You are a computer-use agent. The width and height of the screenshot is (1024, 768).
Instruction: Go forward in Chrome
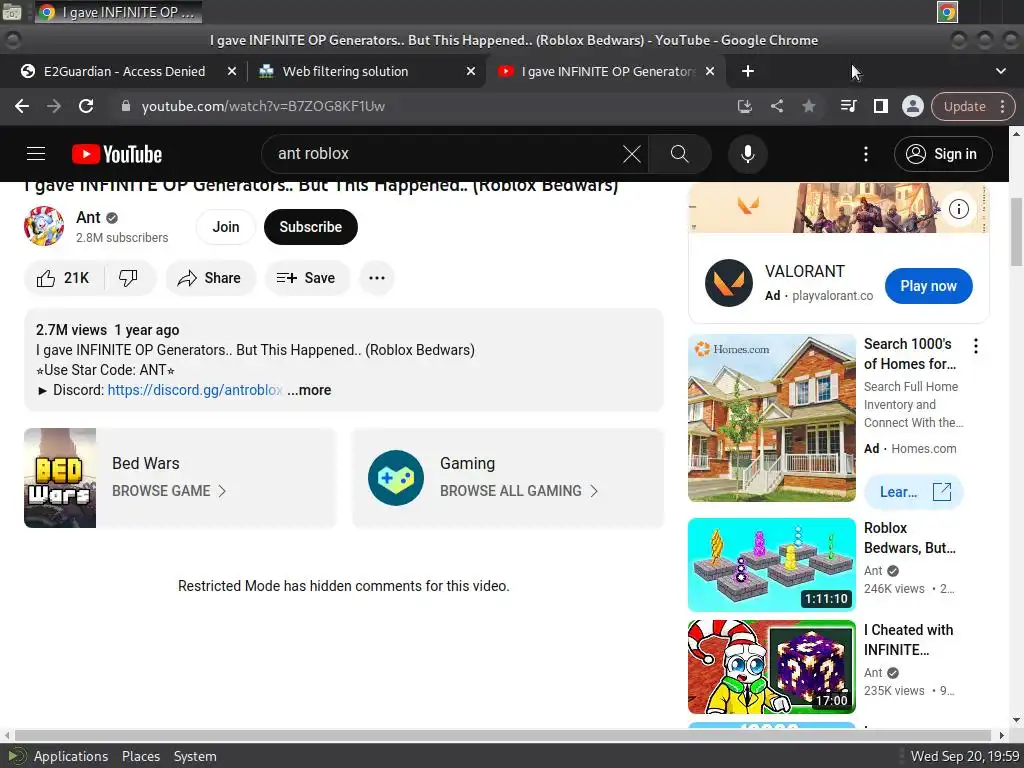(x=54, y=106)
